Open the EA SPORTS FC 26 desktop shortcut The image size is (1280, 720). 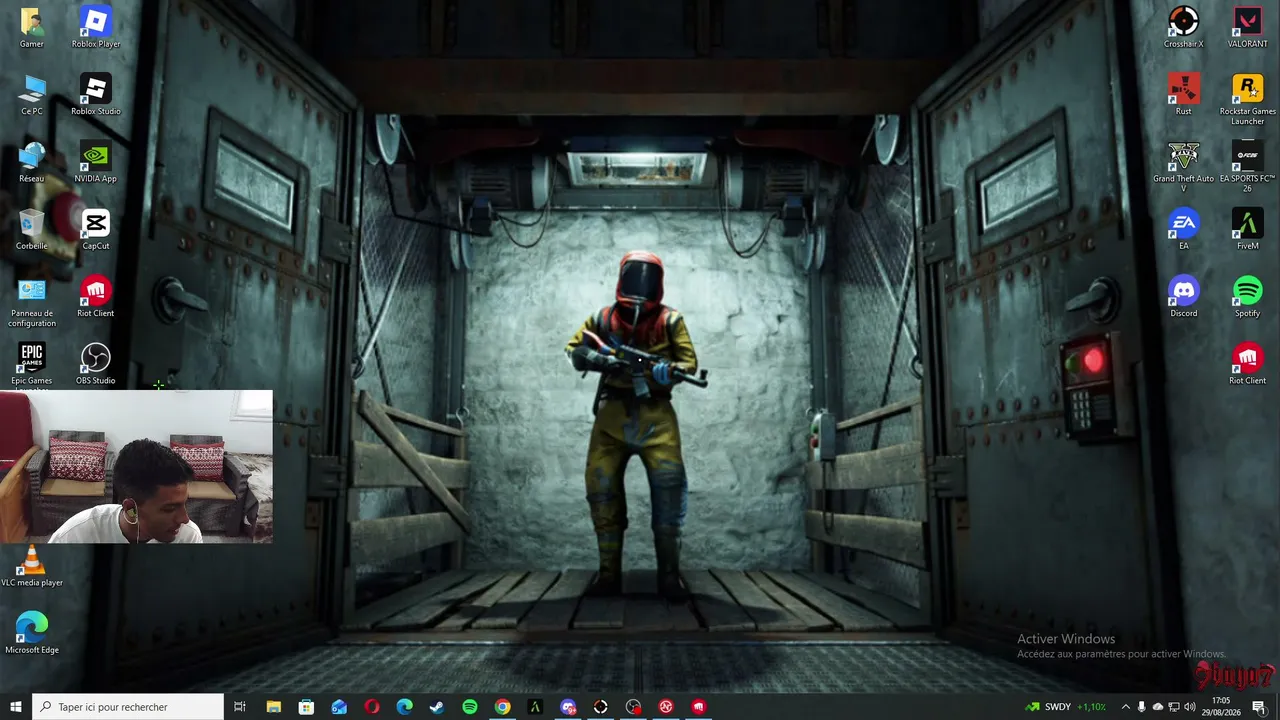pos(1248,167)
